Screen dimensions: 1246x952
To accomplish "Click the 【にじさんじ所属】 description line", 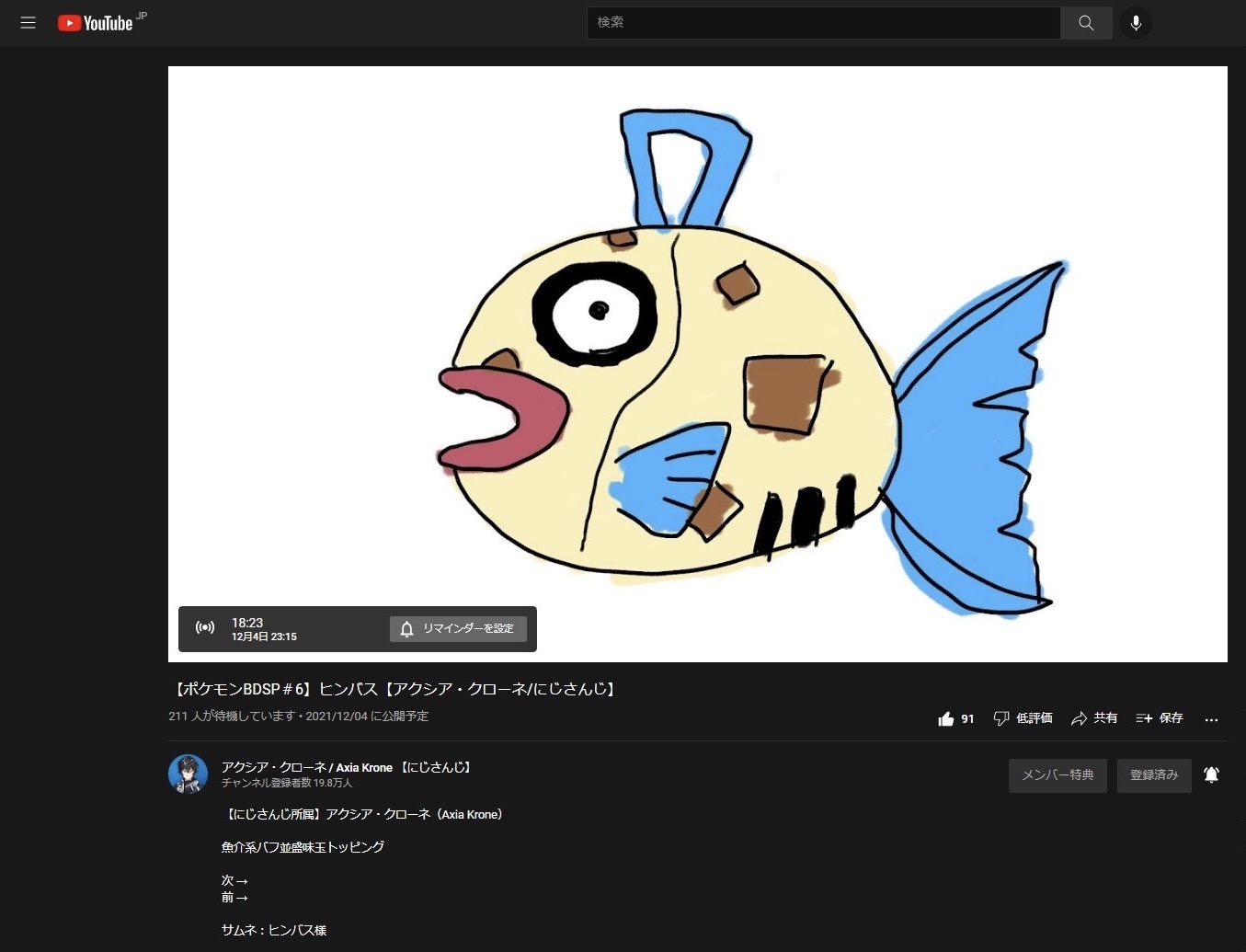I will point(364,815).
